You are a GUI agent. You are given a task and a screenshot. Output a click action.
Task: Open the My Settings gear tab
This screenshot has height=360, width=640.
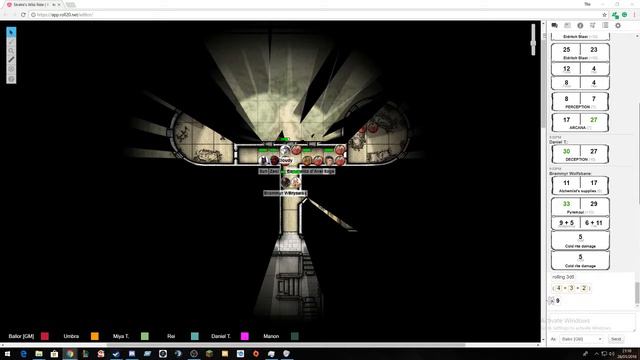618,25
